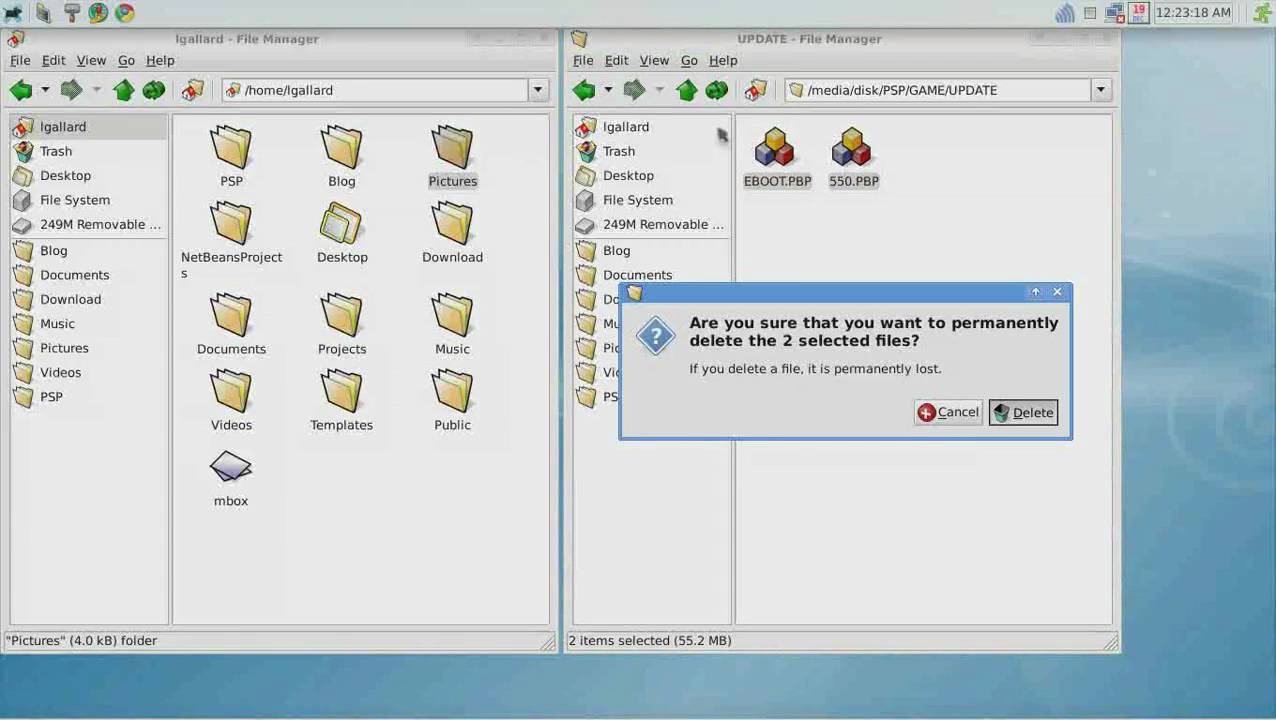Select the 550.PBP file icon
1276x720 pixels.
853,148
